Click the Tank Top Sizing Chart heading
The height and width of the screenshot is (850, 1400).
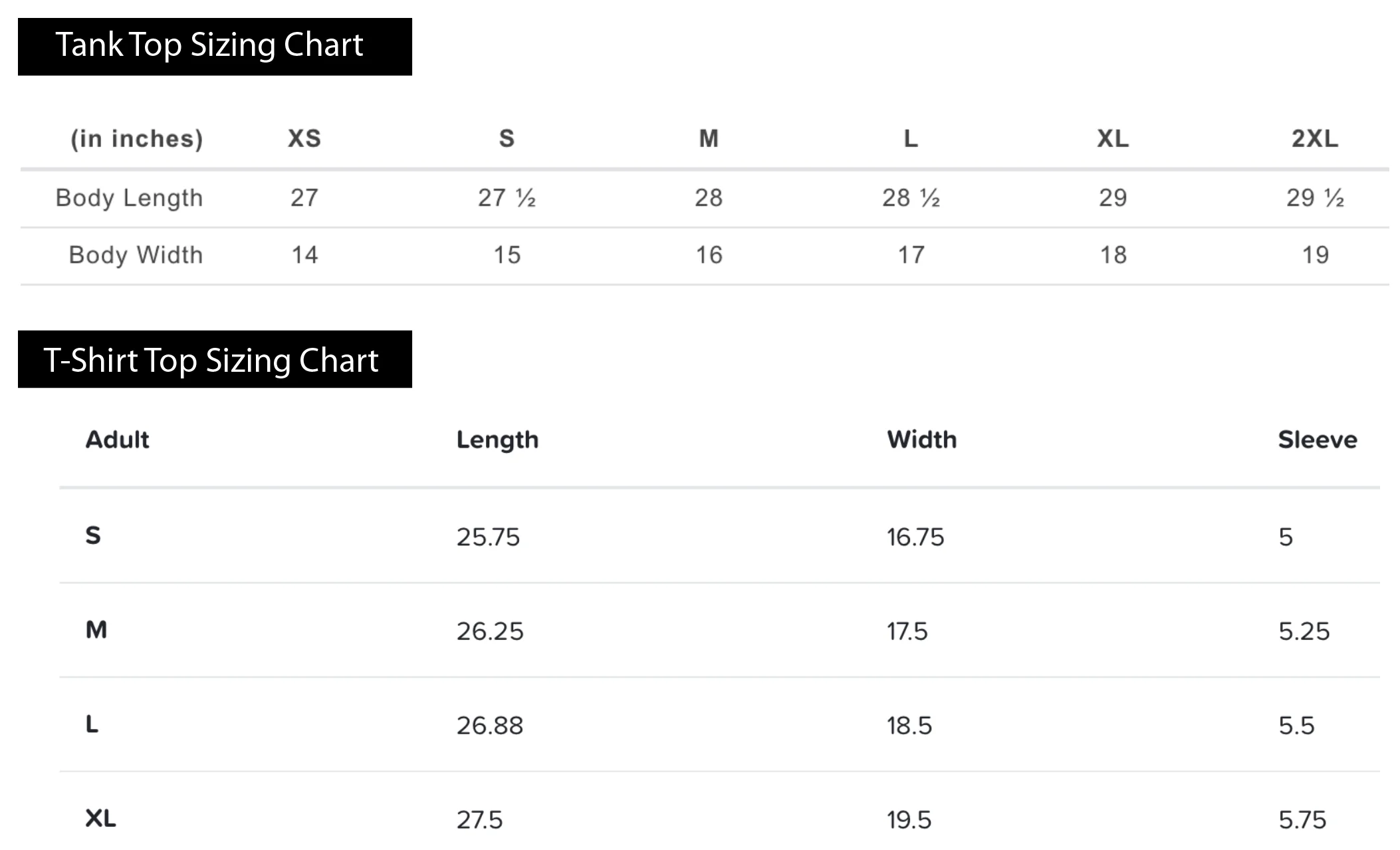[209, 45]
